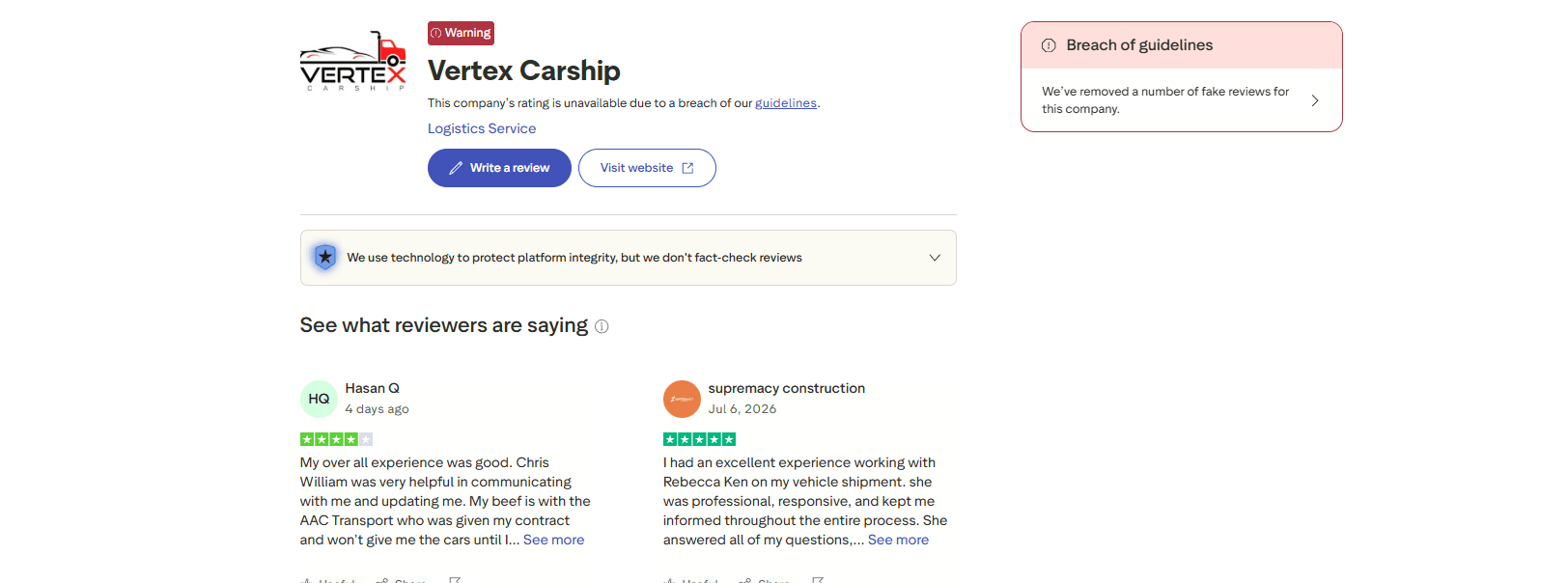
Task: Expand the platform integrity notice chevron
Action: (x=934, y=258)
